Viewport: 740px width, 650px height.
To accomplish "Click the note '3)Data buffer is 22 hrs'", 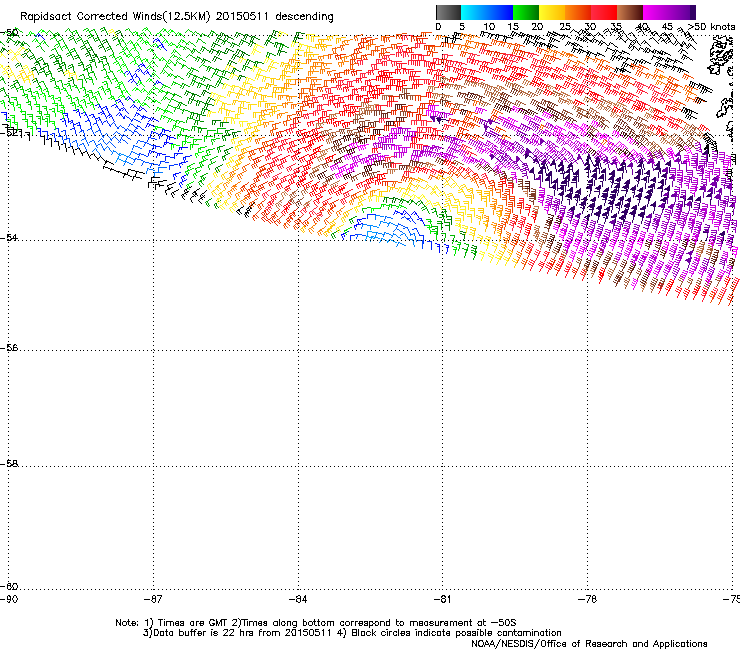I will pos(199,633).
